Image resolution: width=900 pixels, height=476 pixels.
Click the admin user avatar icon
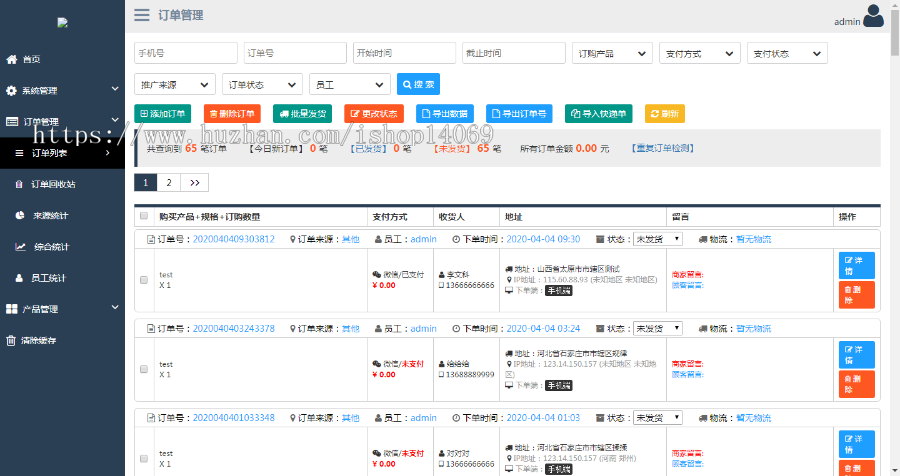(x=873, y=15)
